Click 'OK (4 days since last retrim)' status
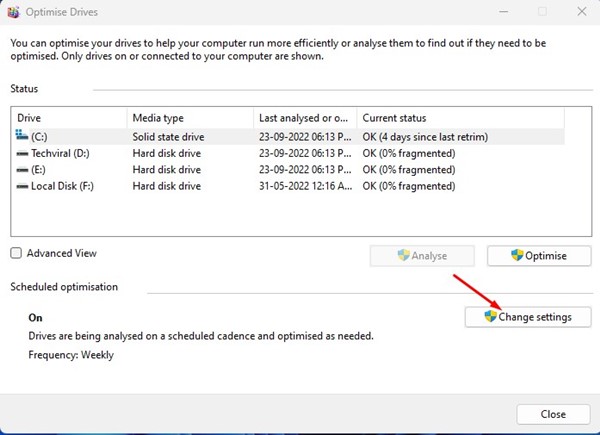The height and width of the screenshot is (435, 600). [425, 137]
